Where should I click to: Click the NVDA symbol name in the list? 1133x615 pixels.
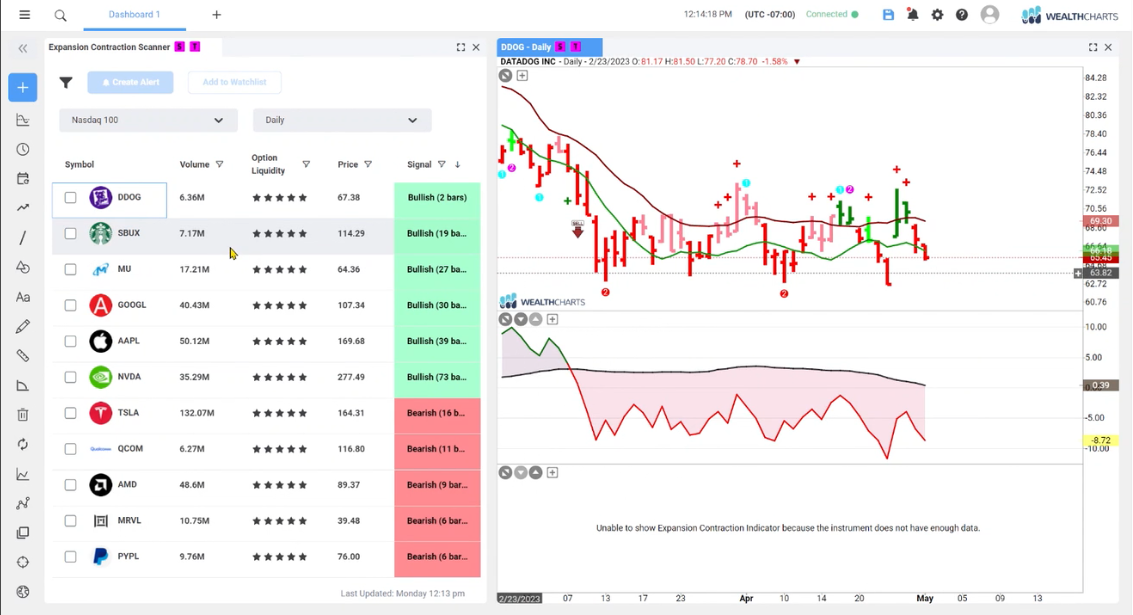click(129, 377)
